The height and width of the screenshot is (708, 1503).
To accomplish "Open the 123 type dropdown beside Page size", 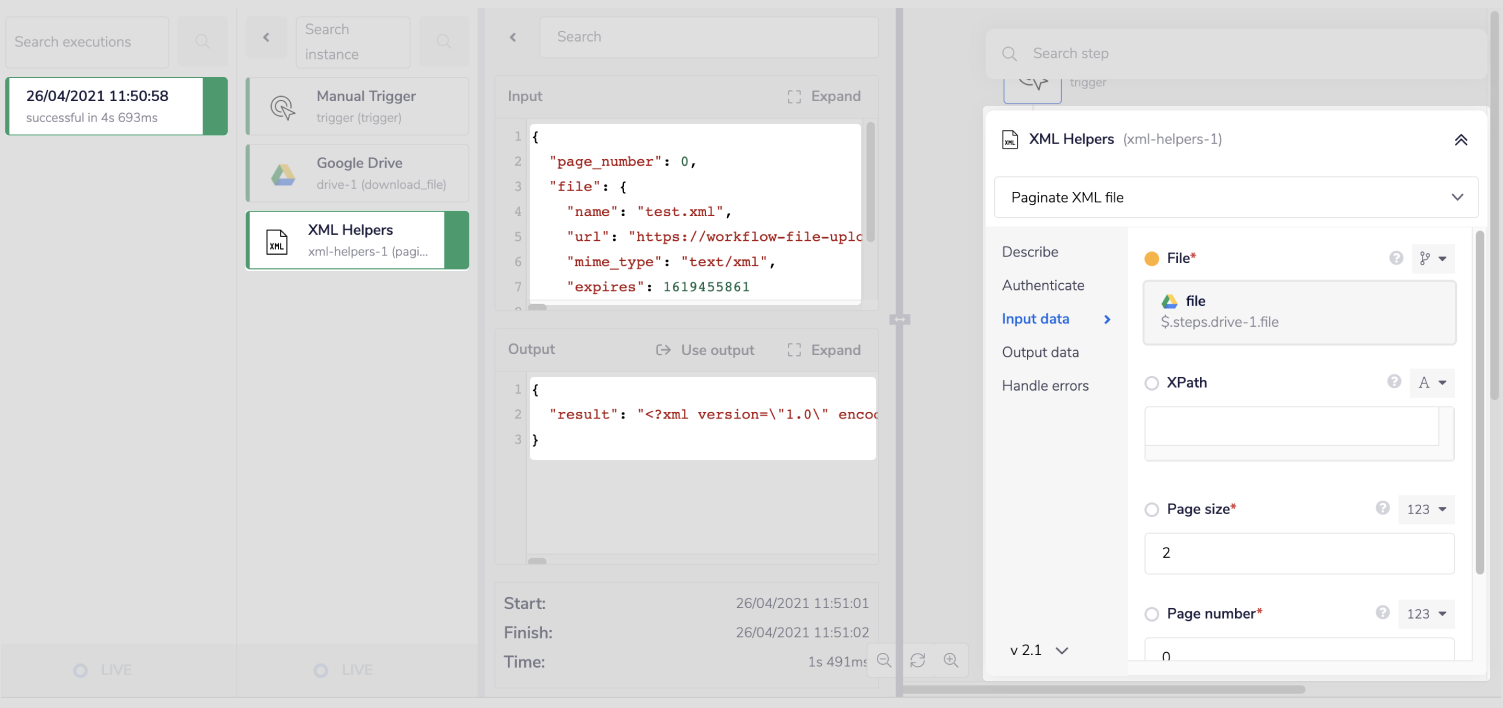I will click(1426, 509).
